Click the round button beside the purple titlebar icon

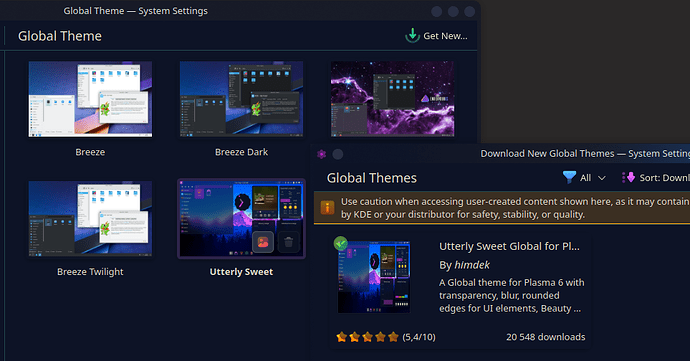click(x=338, y=154)
